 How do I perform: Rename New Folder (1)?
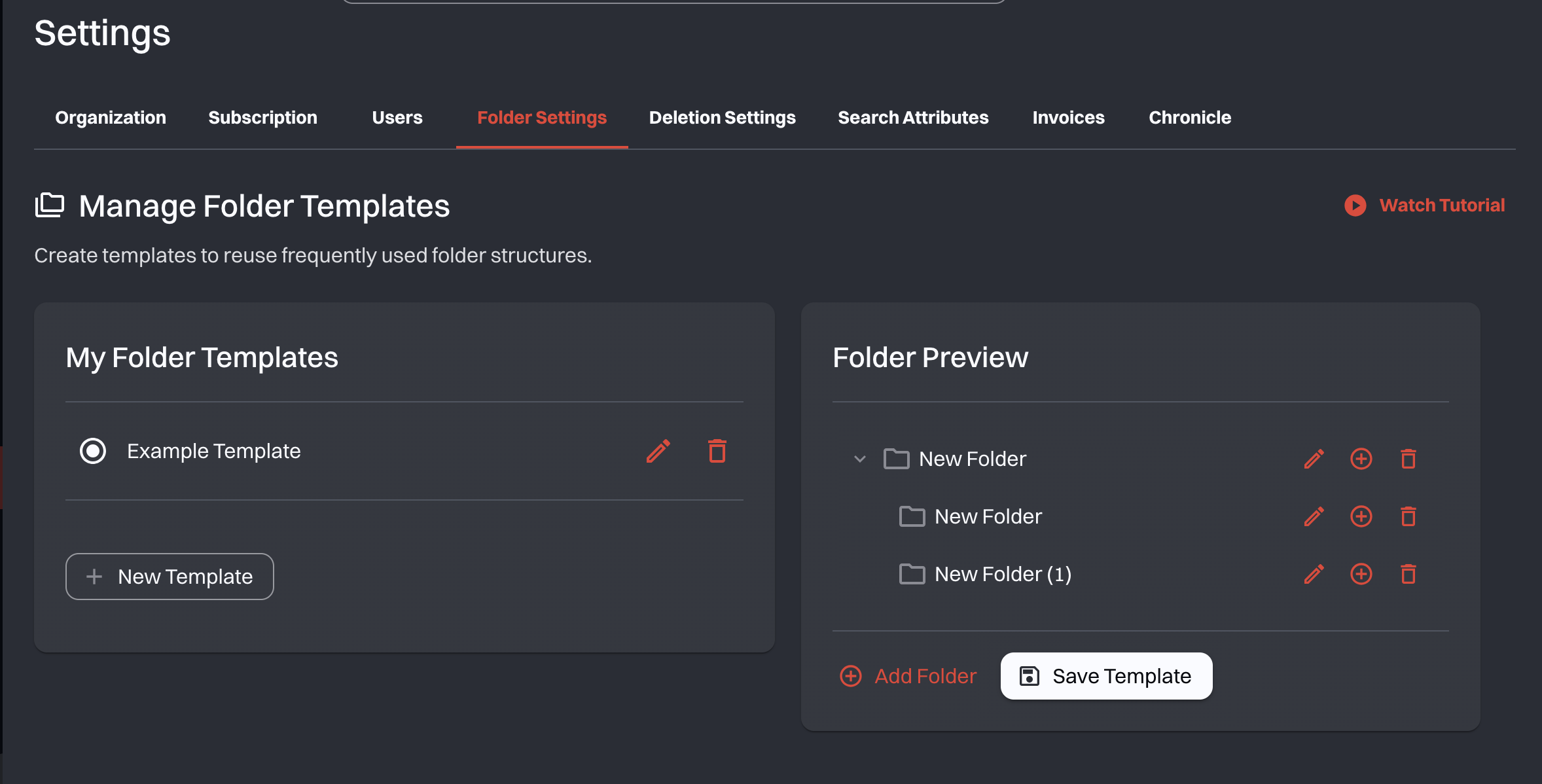(x=1313, y=574)
